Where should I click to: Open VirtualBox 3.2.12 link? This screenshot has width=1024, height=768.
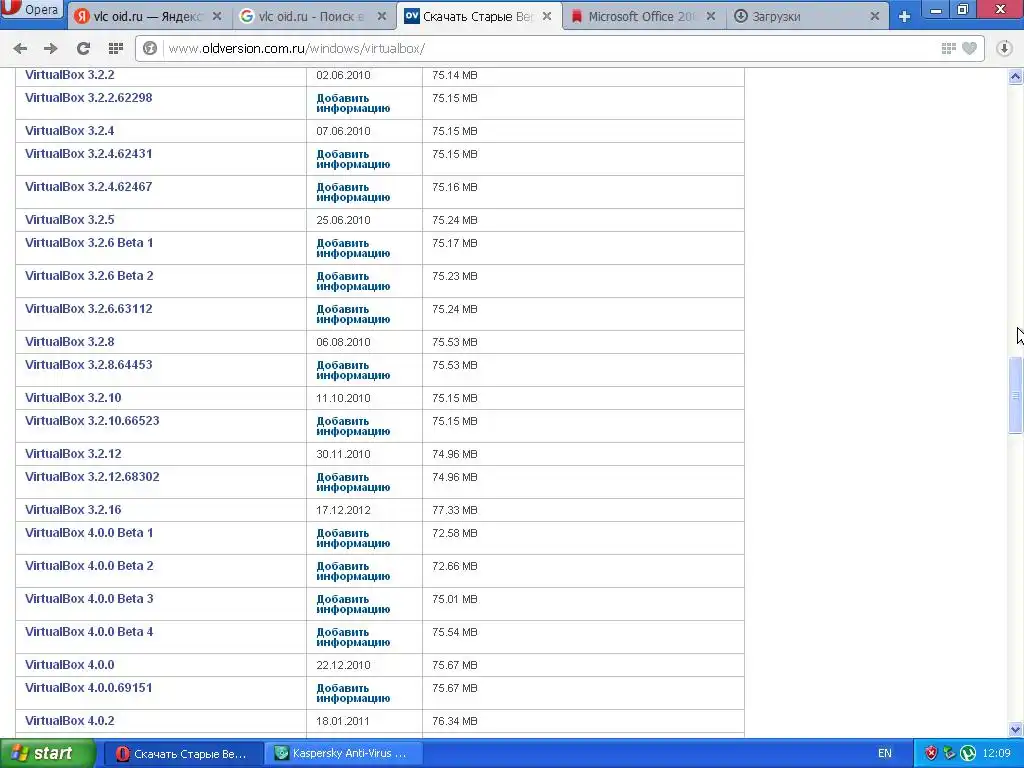pyautogui.click(x=73, y=454)
